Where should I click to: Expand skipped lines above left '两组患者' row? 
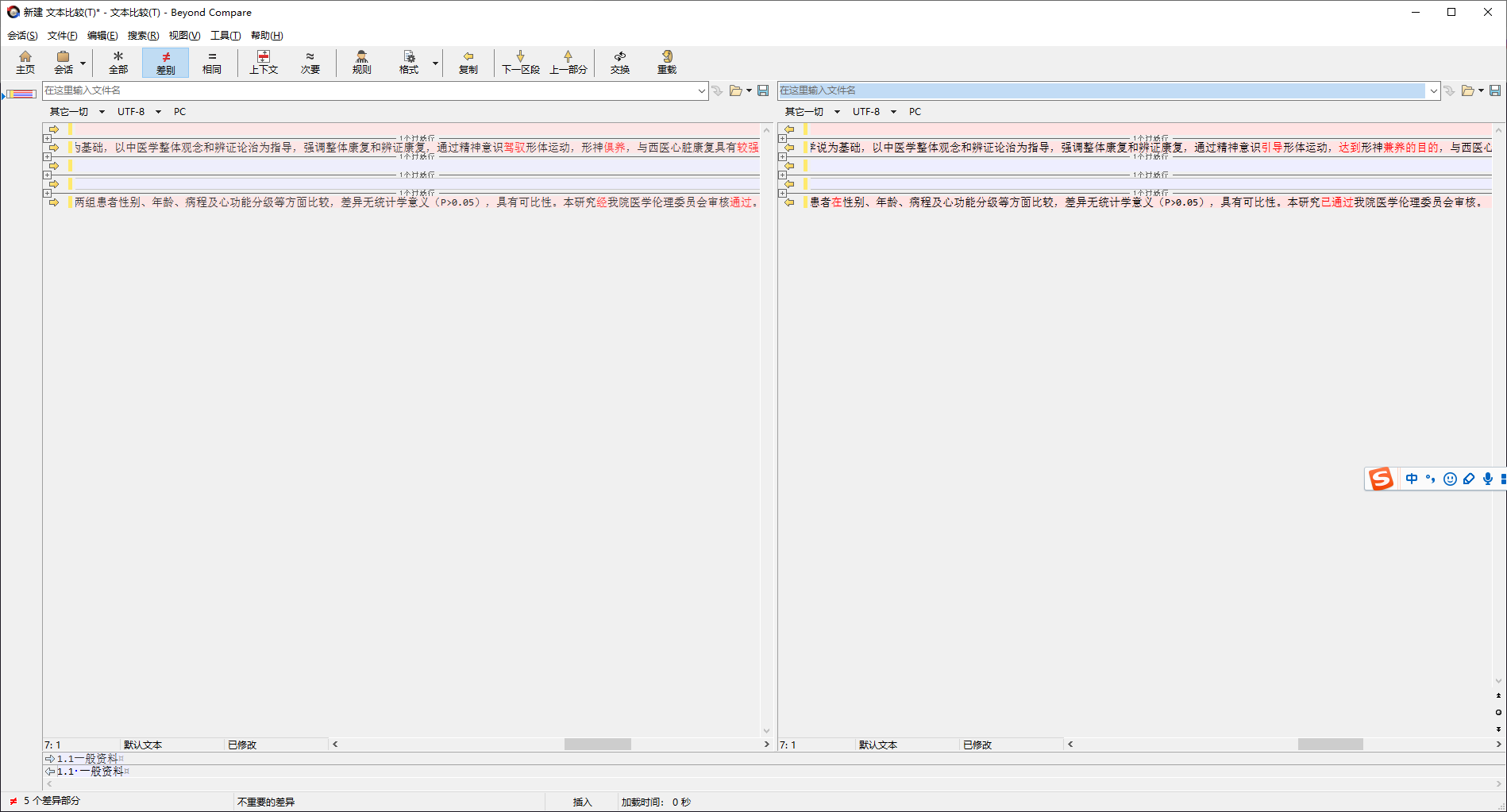pyautogui.click(x=48, y=193)
